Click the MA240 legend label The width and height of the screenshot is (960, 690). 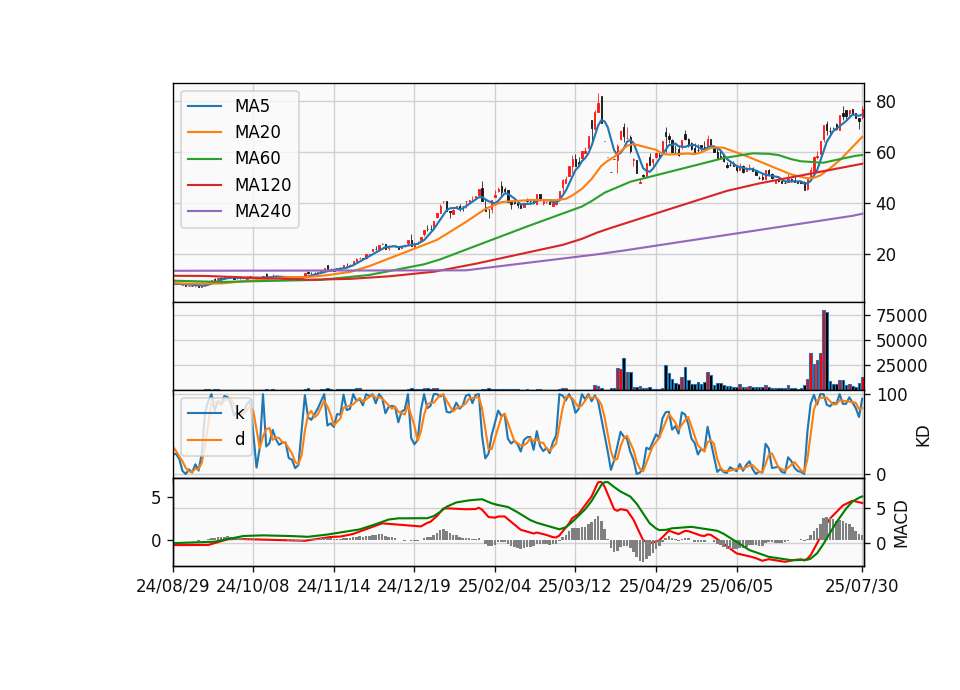click(263, 211)
